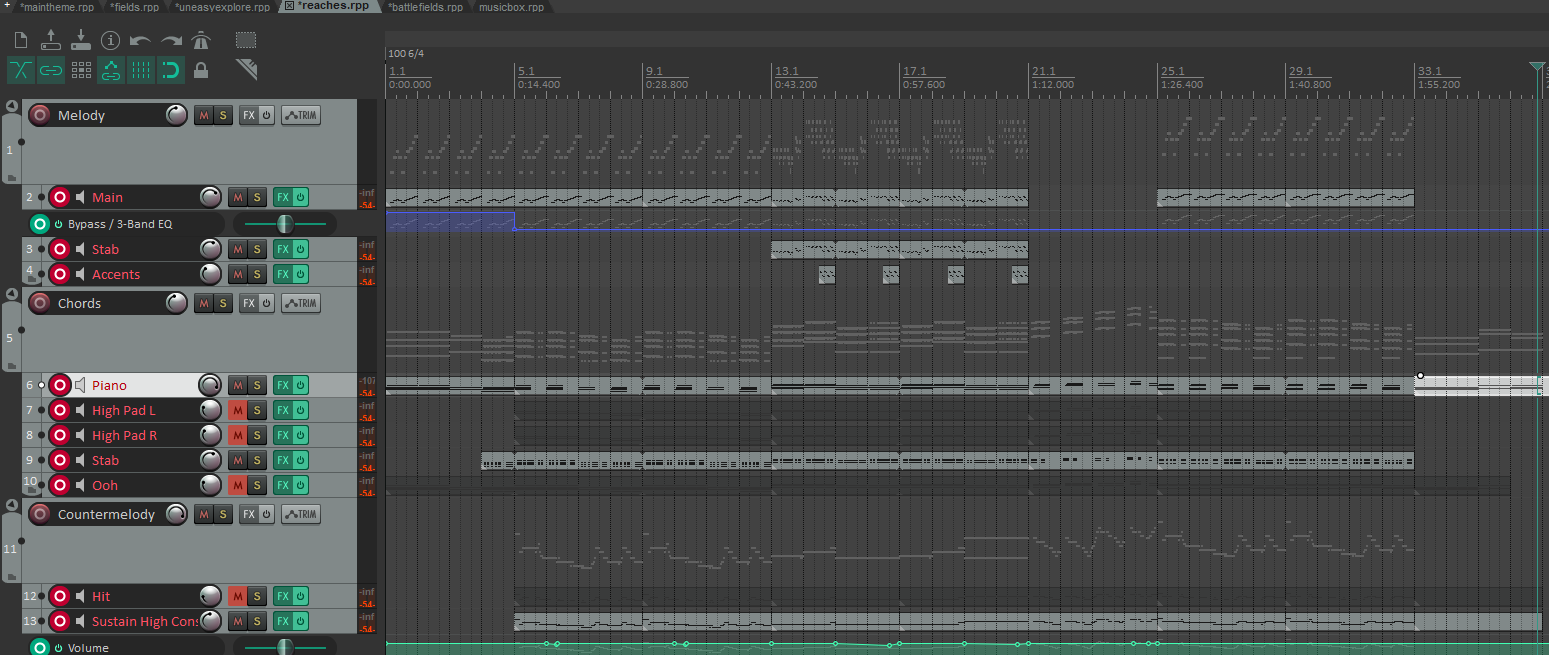
Task: Click the Bypass / 3-Band EQ envelope slider
Action: coord(285,224)
